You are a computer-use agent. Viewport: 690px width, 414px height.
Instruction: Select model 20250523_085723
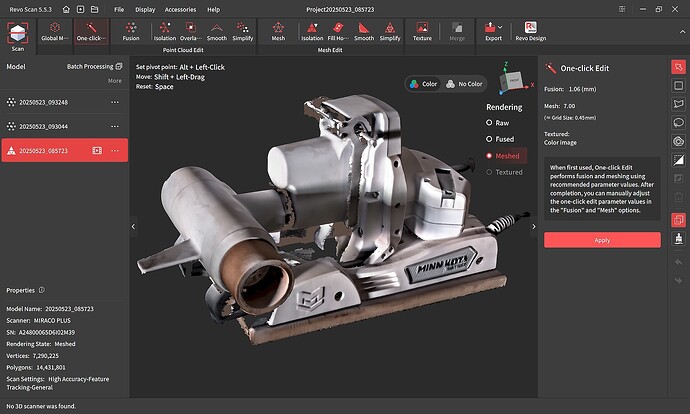pyautogui.click(x=65, y=150)
